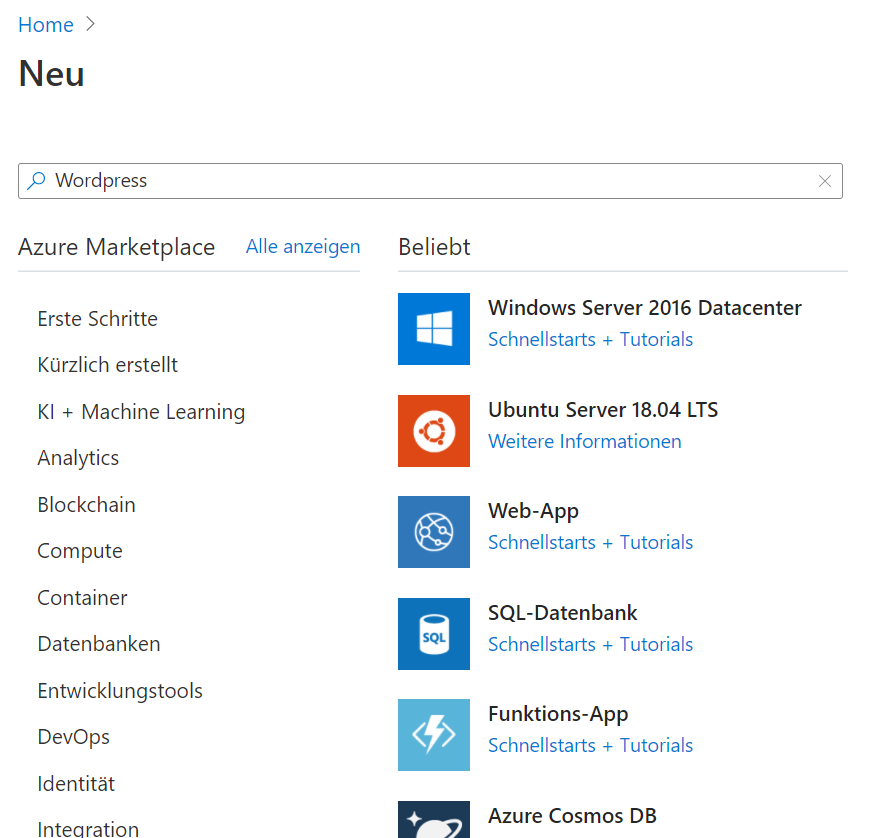Click the Web-App globe icon

pyautogui.click(x=434, y=532)
